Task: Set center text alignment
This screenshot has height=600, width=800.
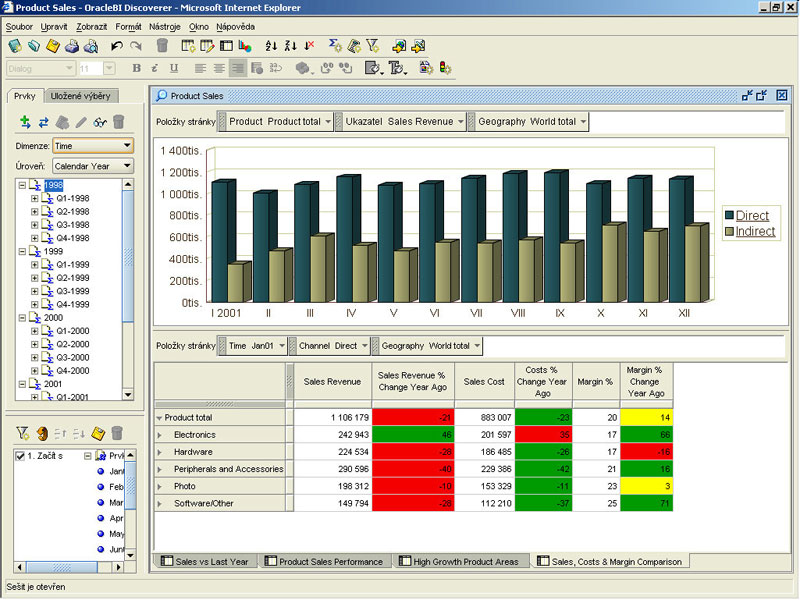Action: click(219, 68)
